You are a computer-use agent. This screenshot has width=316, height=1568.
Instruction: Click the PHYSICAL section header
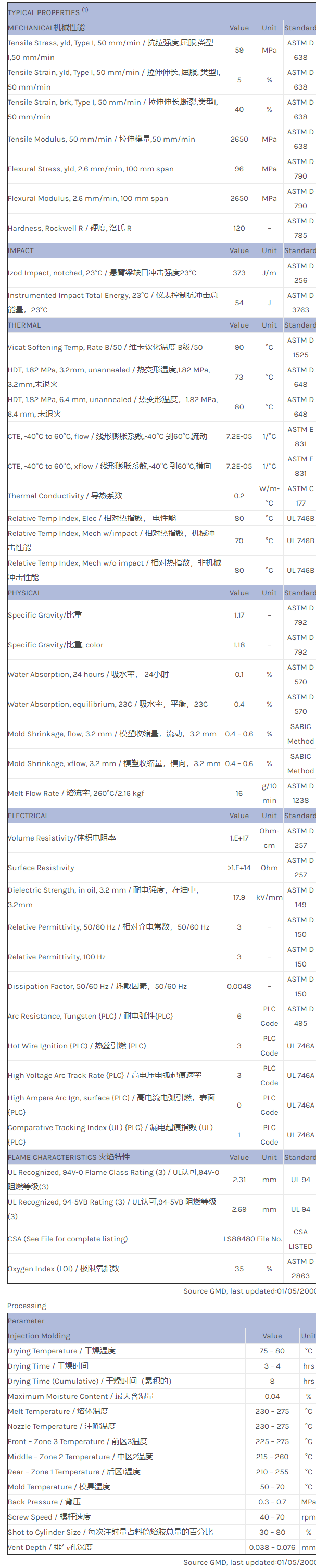tap(24, 593)
